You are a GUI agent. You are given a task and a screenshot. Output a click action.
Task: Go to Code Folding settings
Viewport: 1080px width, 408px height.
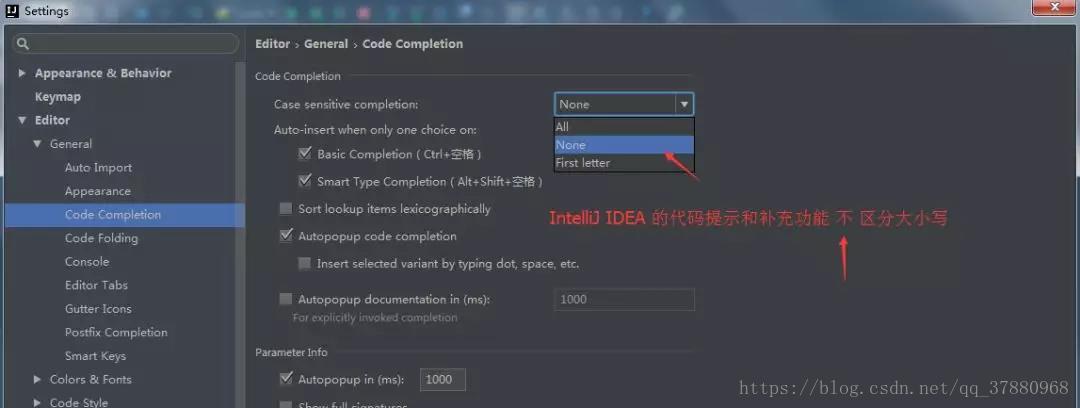tap(101, 238)
